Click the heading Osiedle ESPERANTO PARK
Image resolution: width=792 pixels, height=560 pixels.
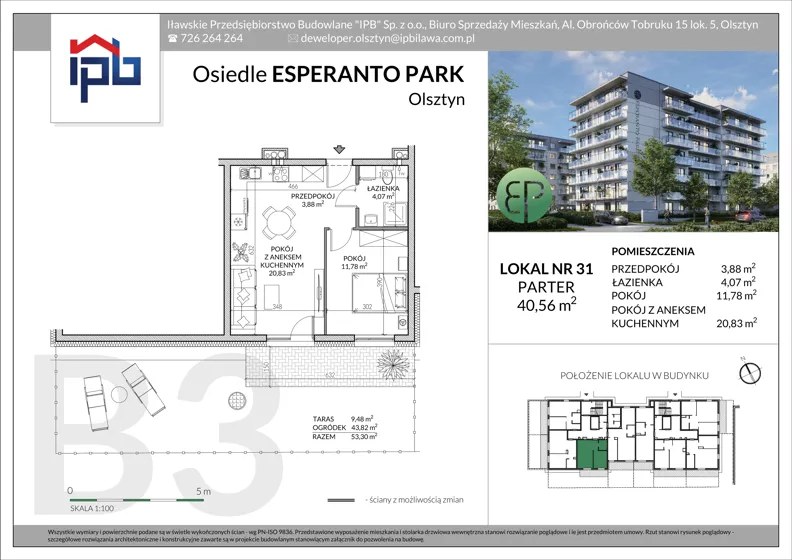328,74
